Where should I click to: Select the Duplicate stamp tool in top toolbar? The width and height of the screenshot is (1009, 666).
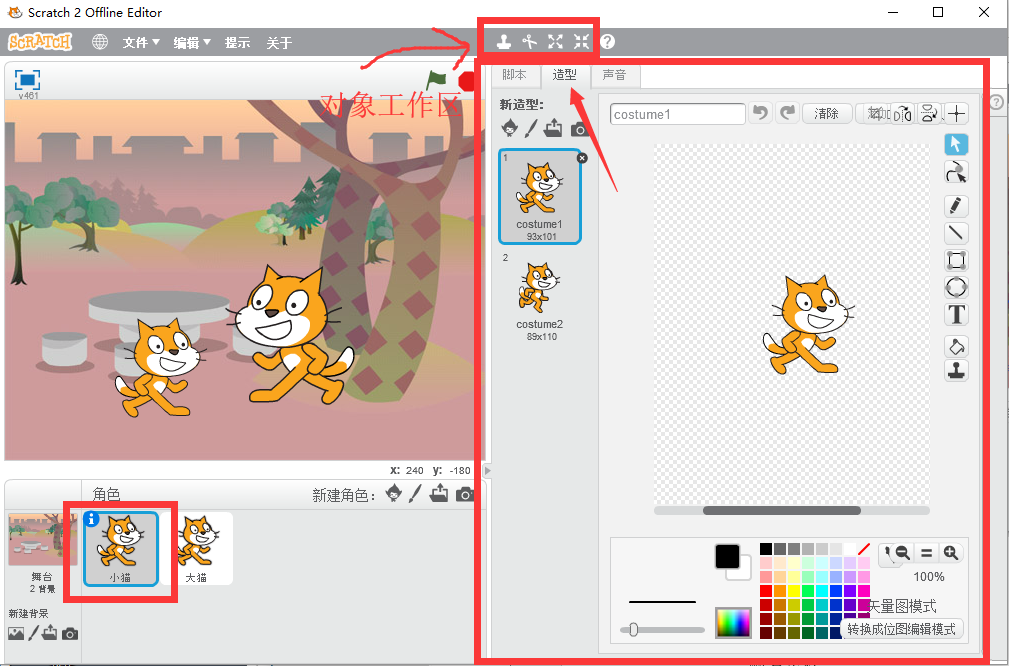tap(504, 42)
